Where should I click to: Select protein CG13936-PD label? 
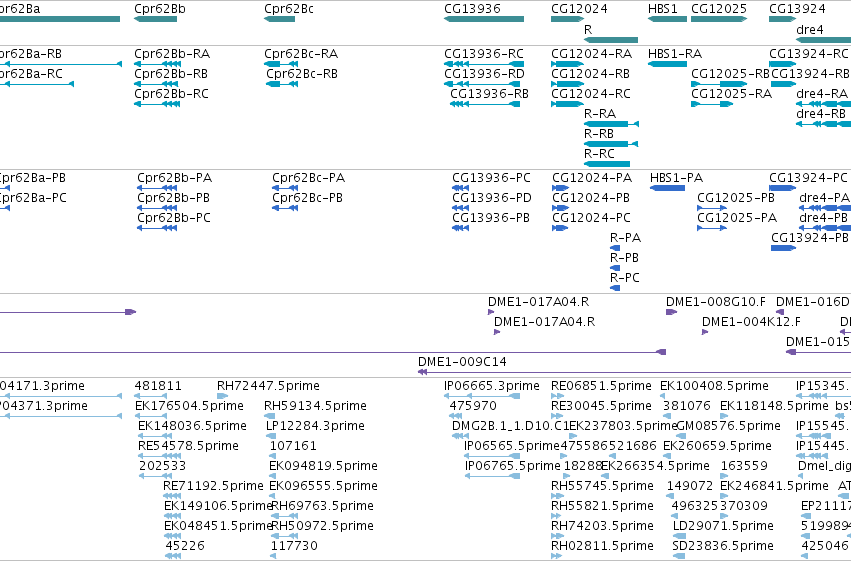[492, 199]
